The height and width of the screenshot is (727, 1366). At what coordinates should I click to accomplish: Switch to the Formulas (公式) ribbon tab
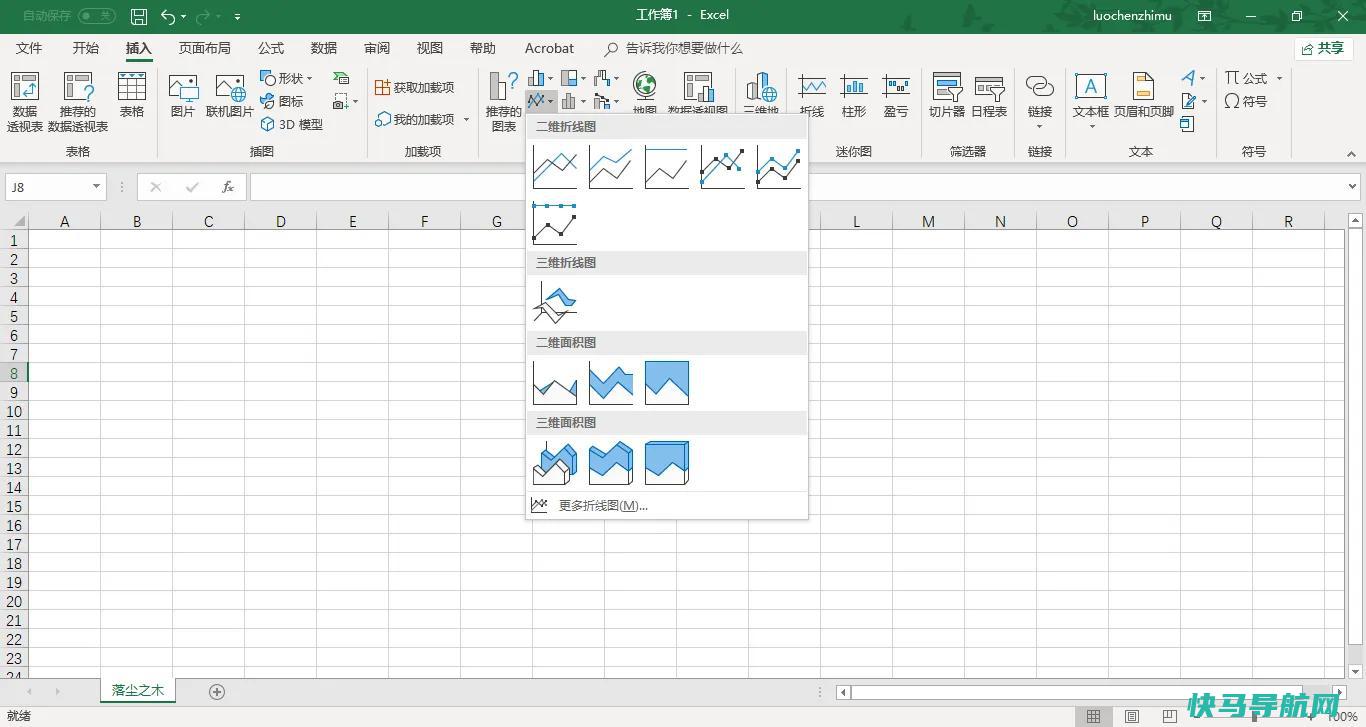point(271,48)
